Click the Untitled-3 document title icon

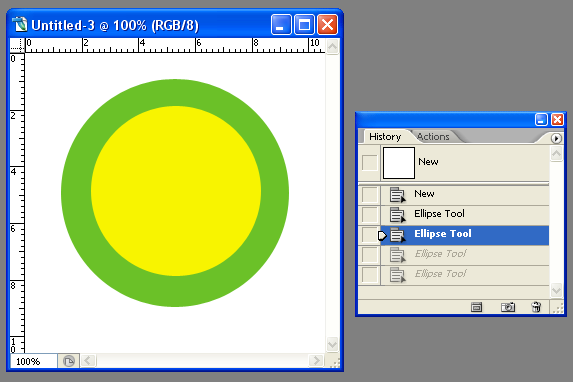click(20, 25)
